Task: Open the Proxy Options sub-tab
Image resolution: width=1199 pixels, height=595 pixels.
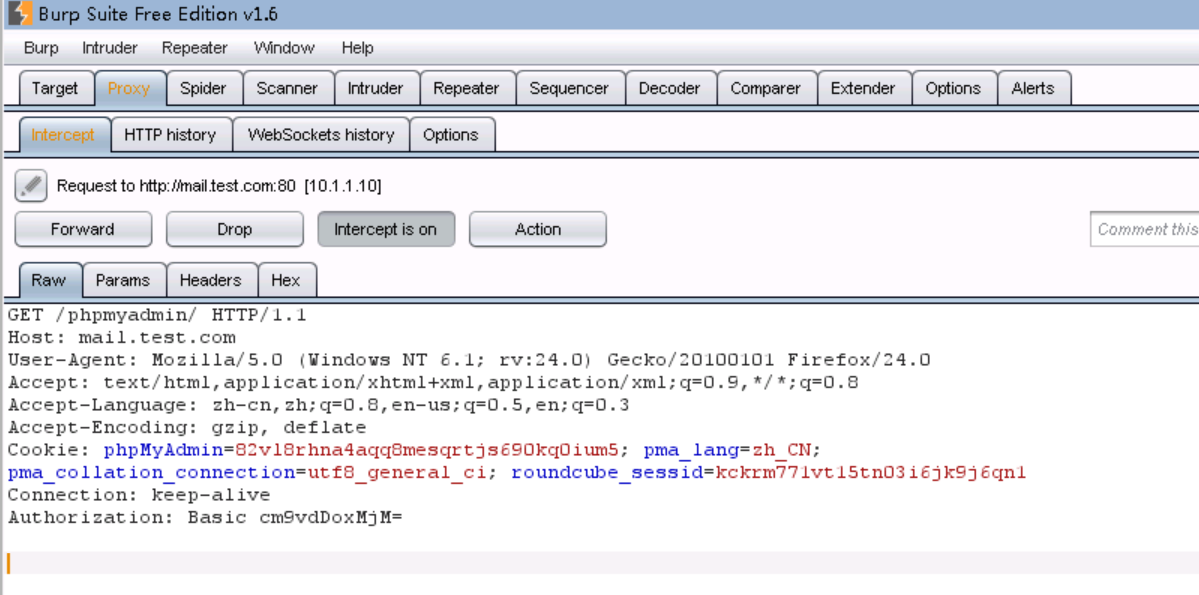Action: (x=450, y=135)
